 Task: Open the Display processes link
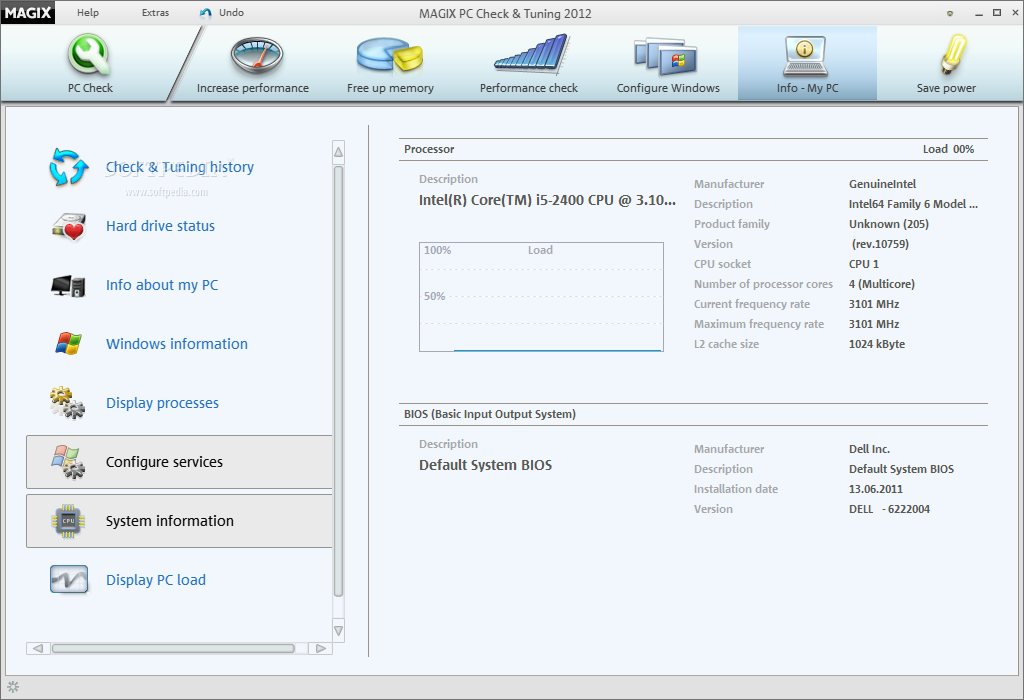[163, 403]
